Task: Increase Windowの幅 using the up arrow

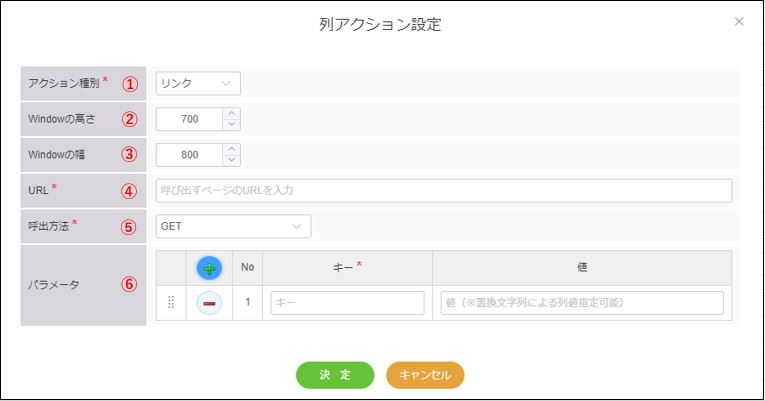Action: (232, 149)
